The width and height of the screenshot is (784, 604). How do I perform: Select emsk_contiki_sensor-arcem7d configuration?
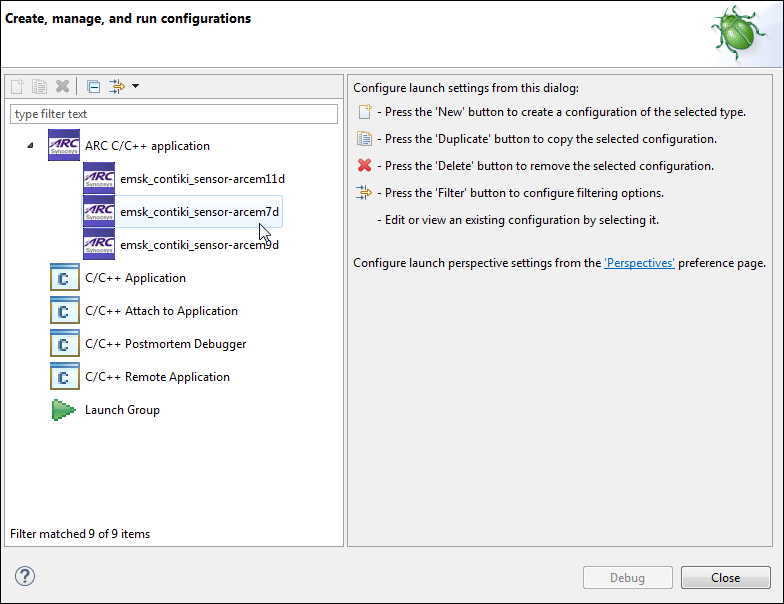coord(200,212)
